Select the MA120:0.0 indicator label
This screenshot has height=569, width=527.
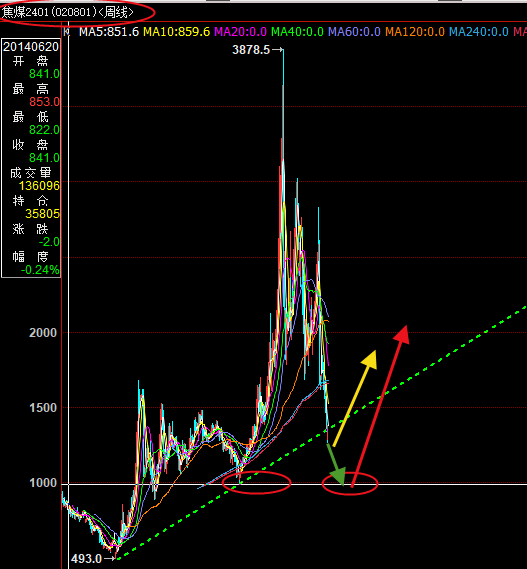415,32
